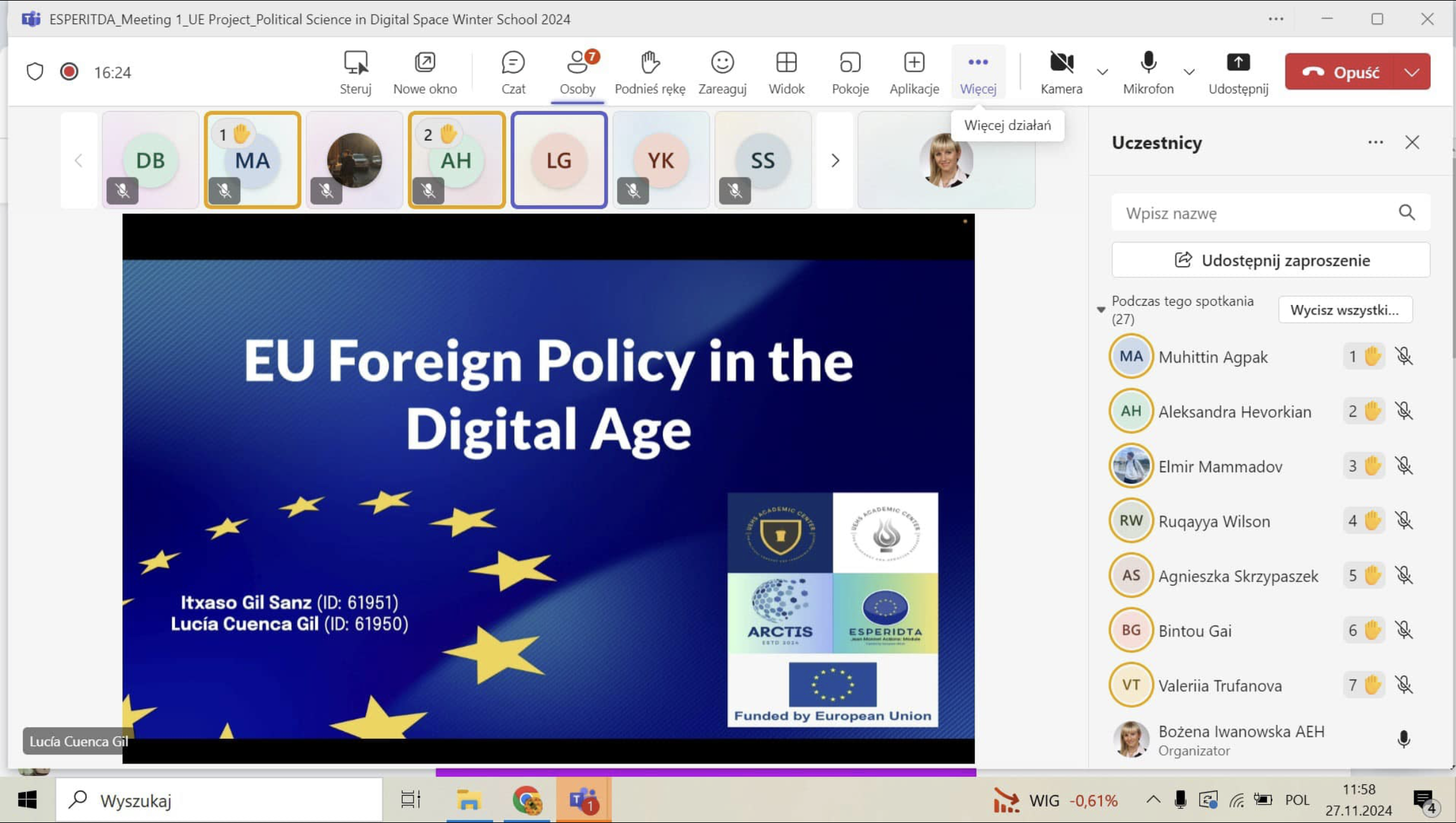Image resolution: width=1456 pixels, height=823 pixels.
Task: Collapse the Podczas tego spotkania section
Action: coord(1101,309)
